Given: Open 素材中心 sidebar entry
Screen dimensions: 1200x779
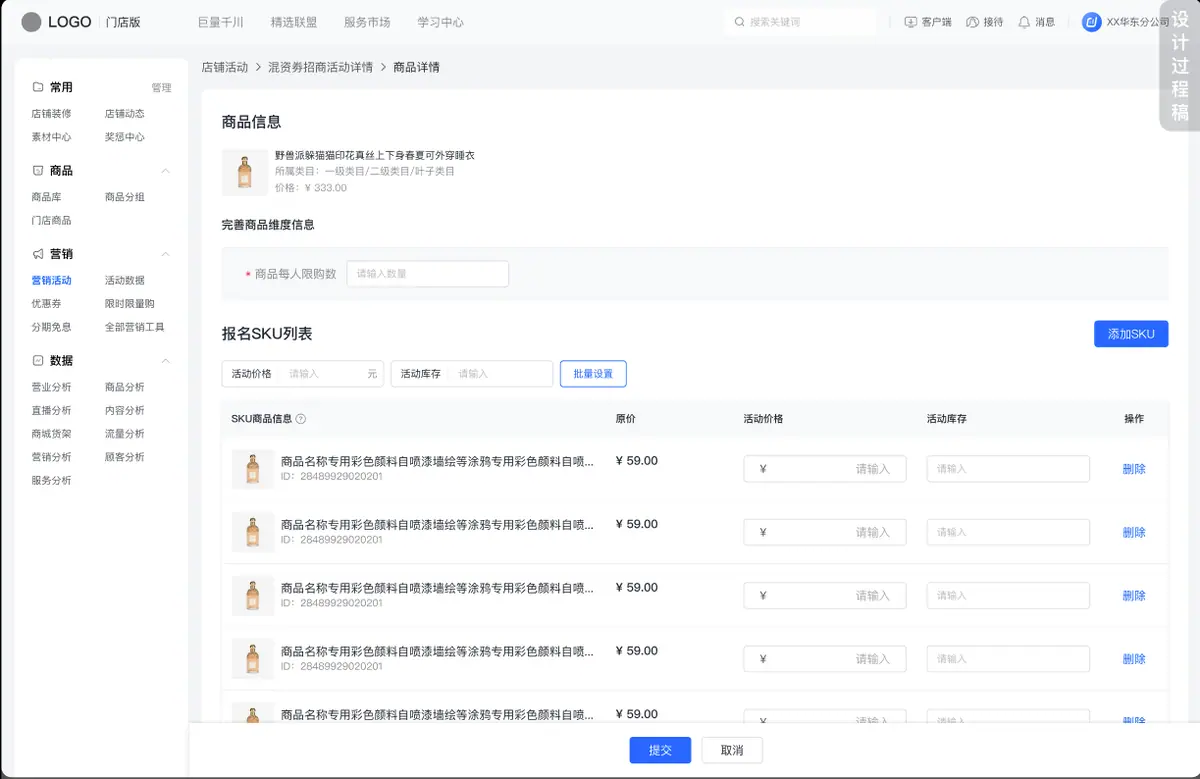Looking at the screenshot, I should pos(51,137).
